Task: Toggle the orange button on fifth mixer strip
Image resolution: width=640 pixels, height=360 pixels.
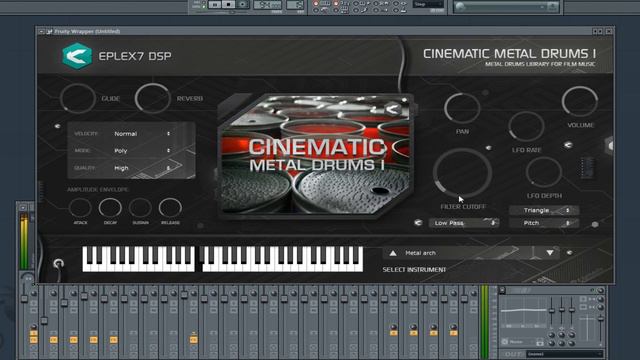Action: click(x=113, y=340)
